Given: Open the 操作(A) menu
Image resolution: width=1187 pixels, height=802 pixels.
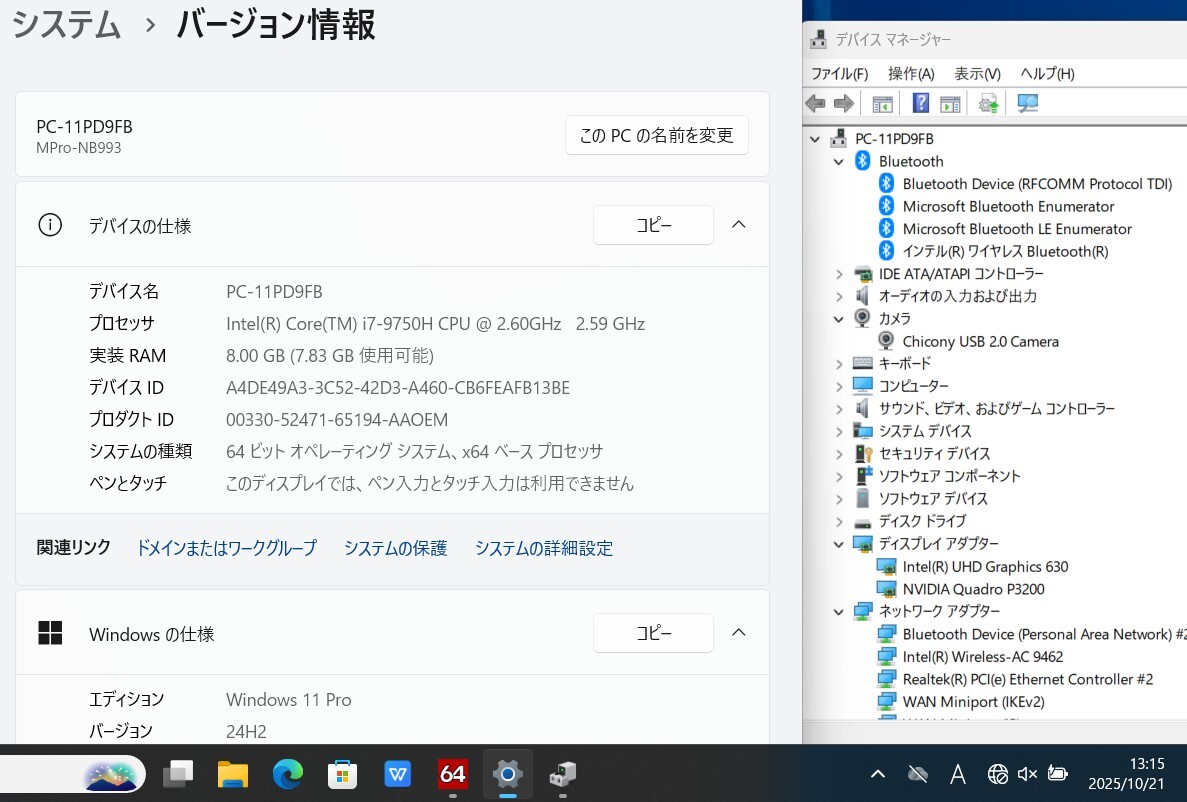Looking at the screenshot, I should [910, 74].
